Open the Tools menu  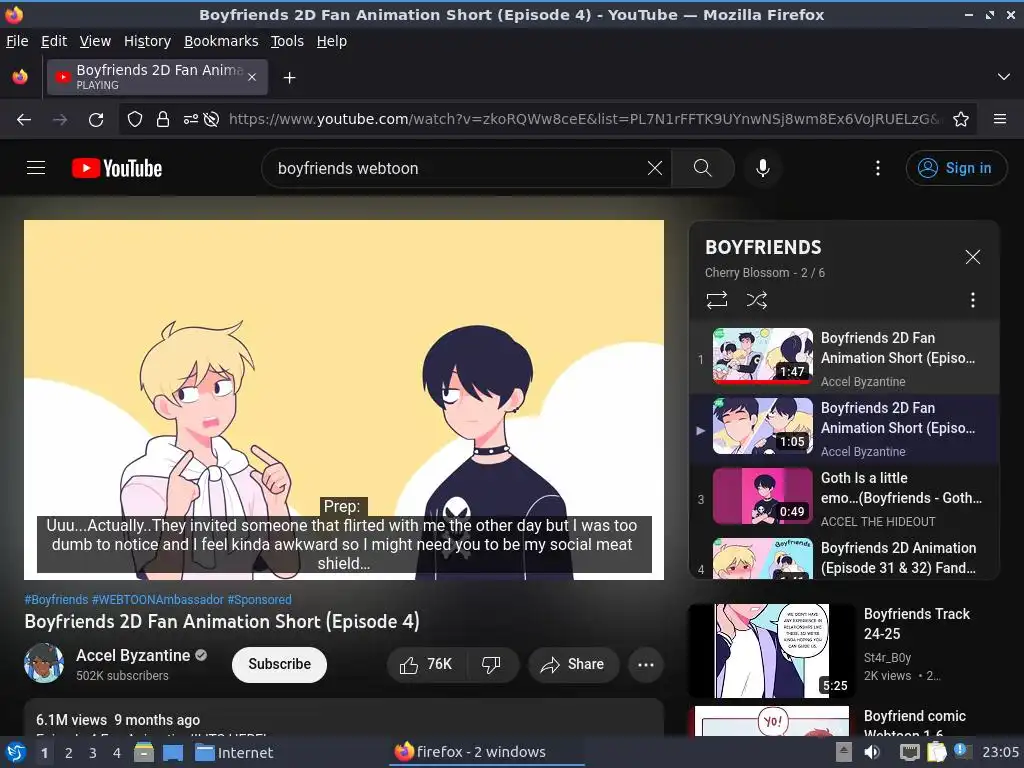coord(287,41)
